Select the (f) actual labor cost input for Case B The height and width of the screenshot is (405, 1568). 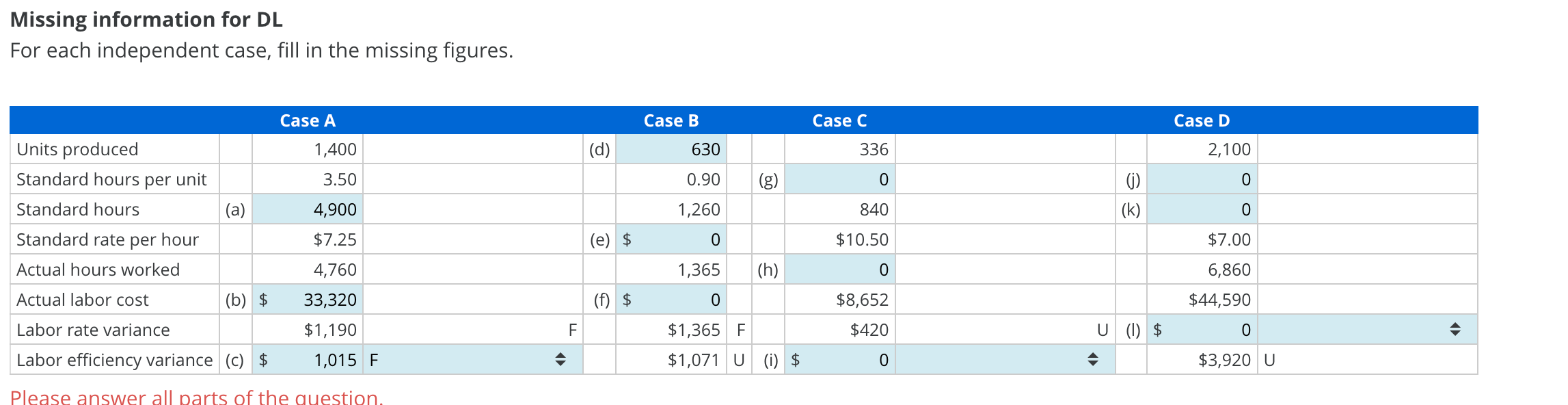coord(671,300)
